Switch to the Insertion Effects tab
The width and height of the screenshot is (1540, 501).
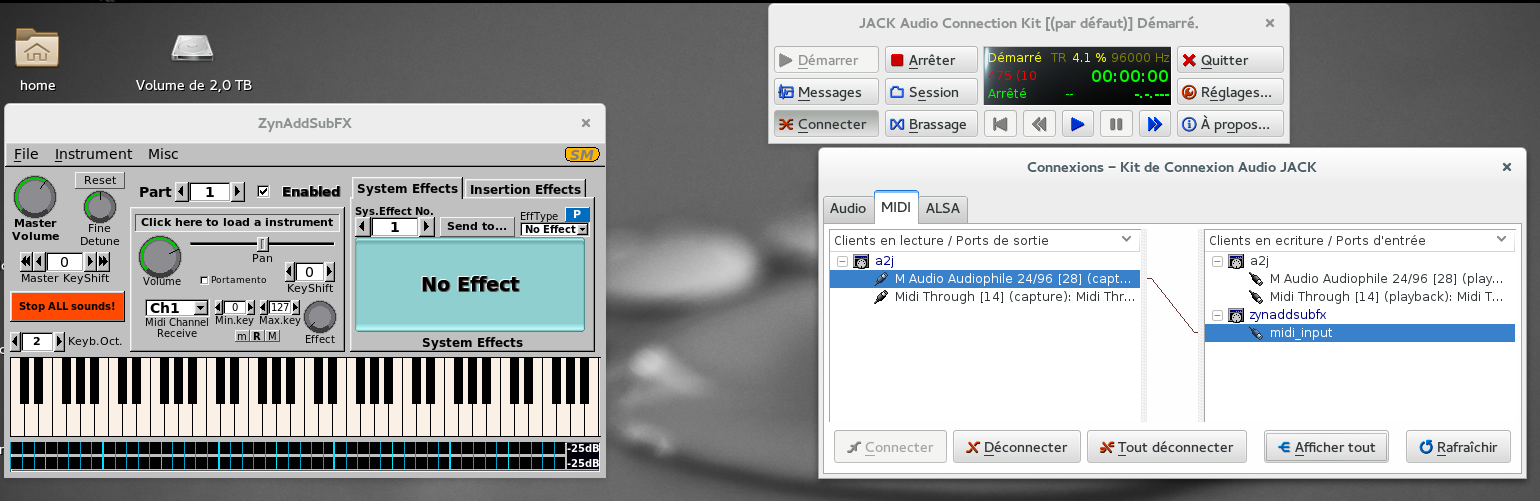pos(525,189)
